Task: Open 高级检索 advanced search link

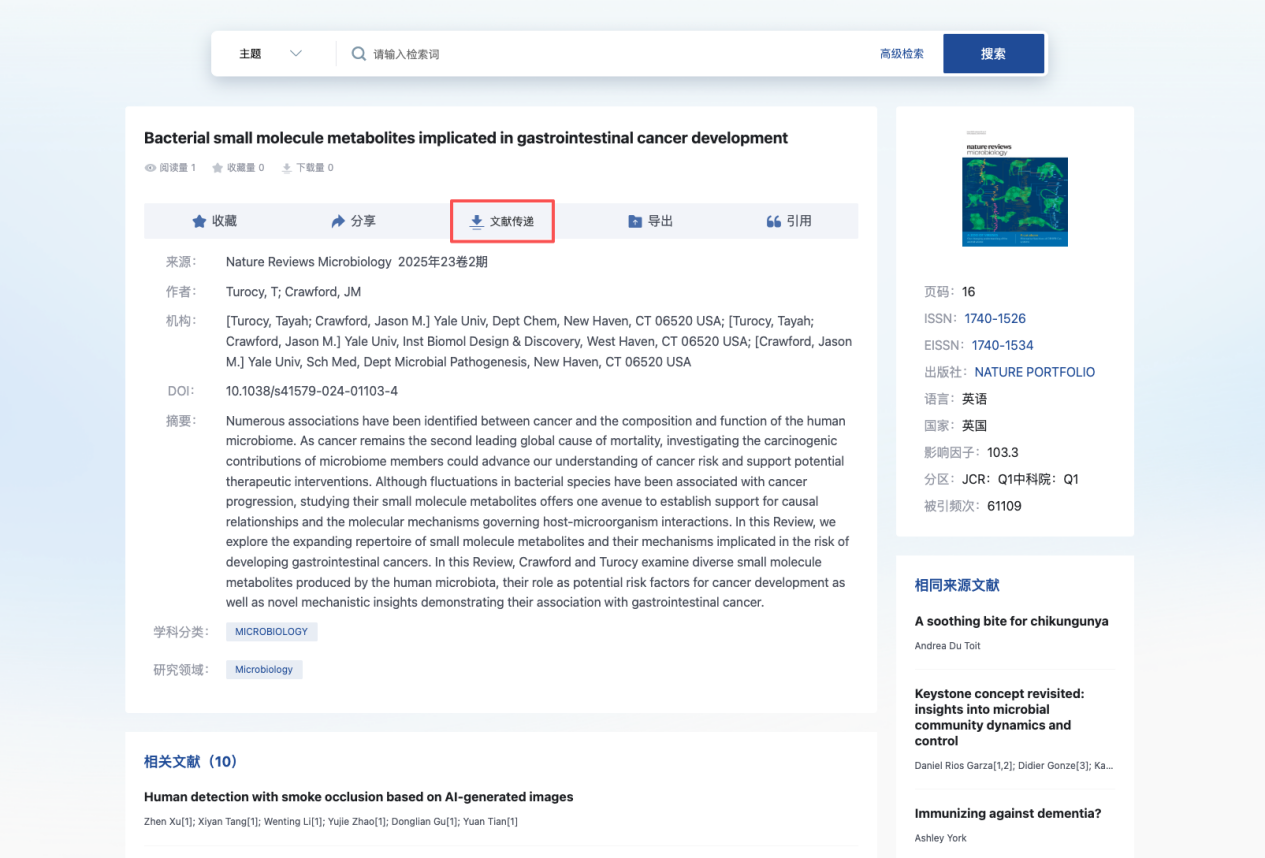Action: click(x=902, y=54)
